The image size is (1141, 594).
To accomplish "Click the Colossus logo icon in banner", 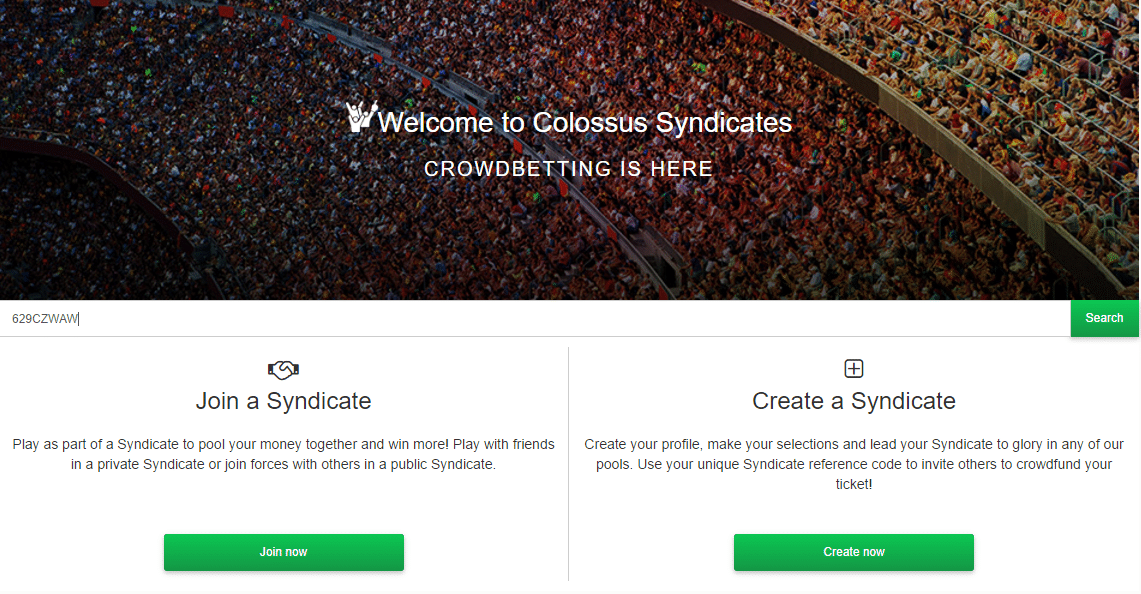I will (x=361, y=116).
